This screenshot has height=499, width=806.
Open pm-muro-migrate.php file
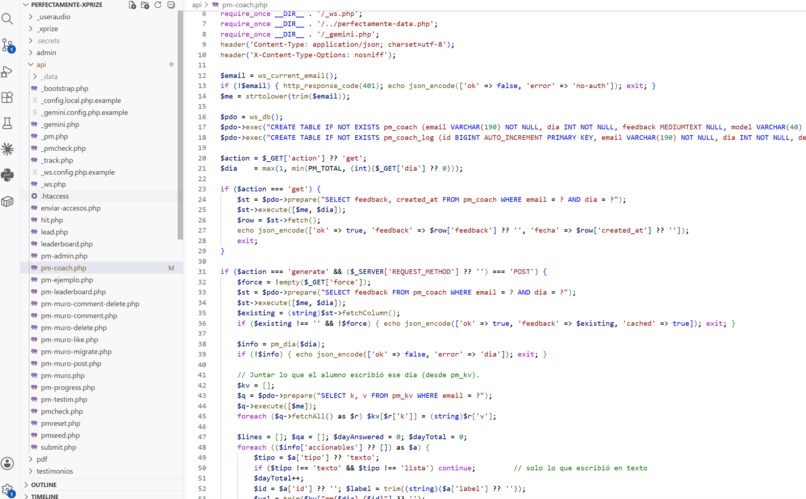76,352
